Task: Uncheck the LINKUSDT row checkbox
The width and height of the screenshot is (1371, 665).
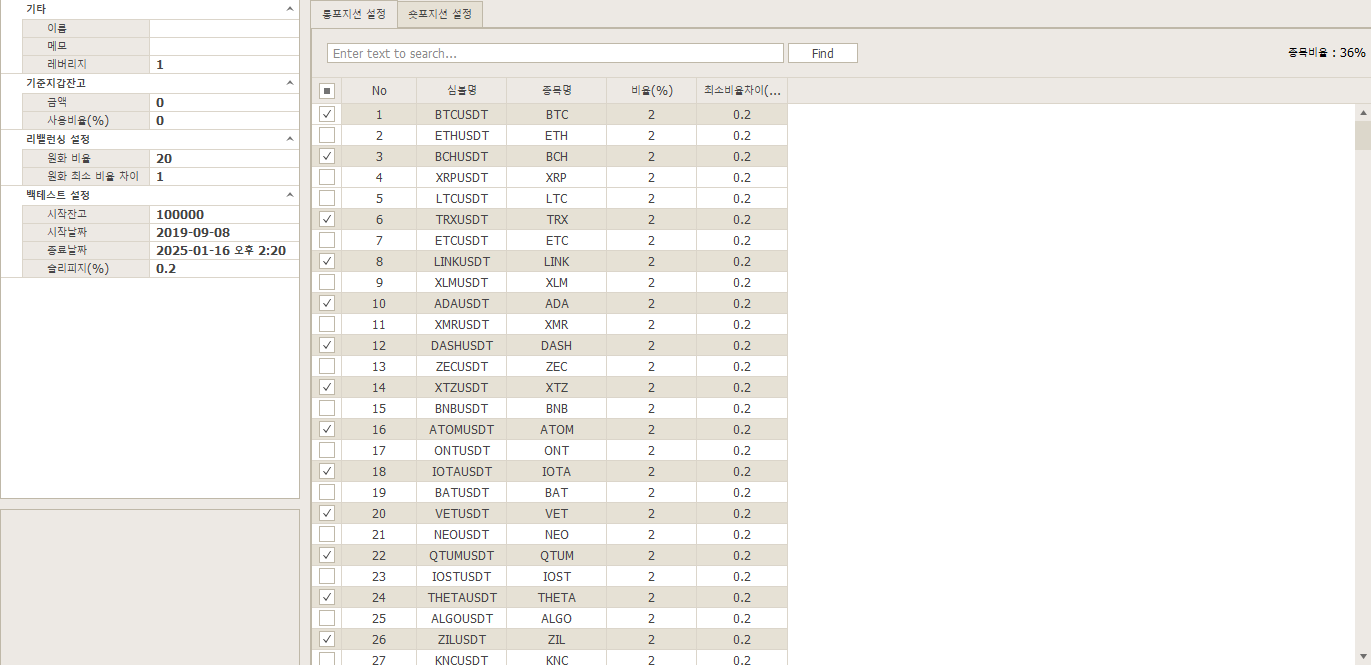Action: pyautogui.click(x=327, y=261)
